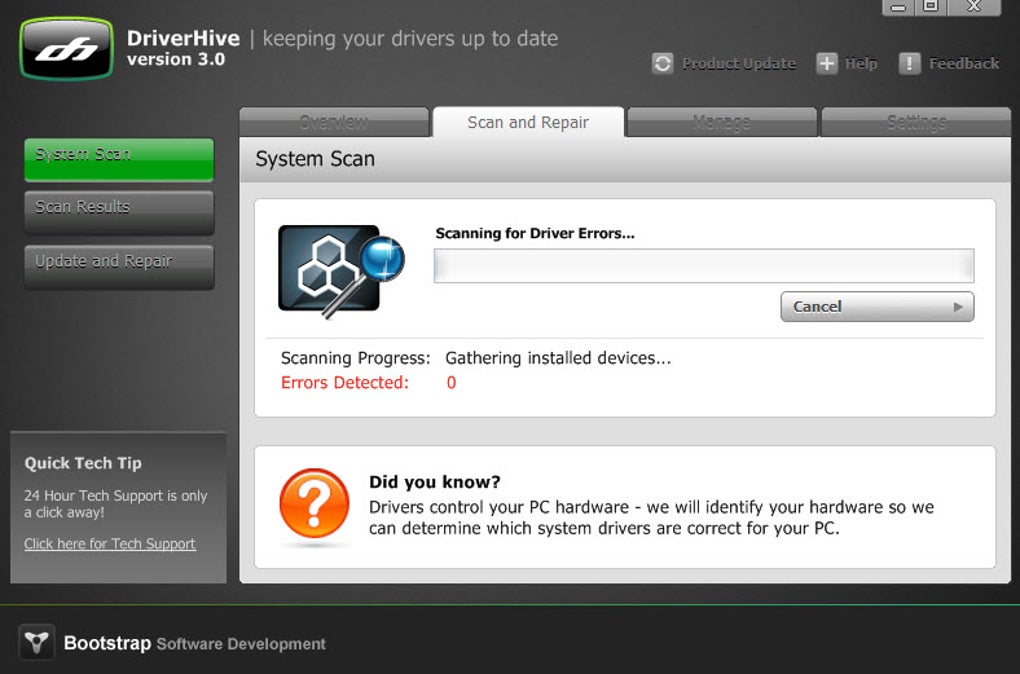Screen dimensions: 1020x674
Task: Go to Update and Repair
Action: click(119, 266)
